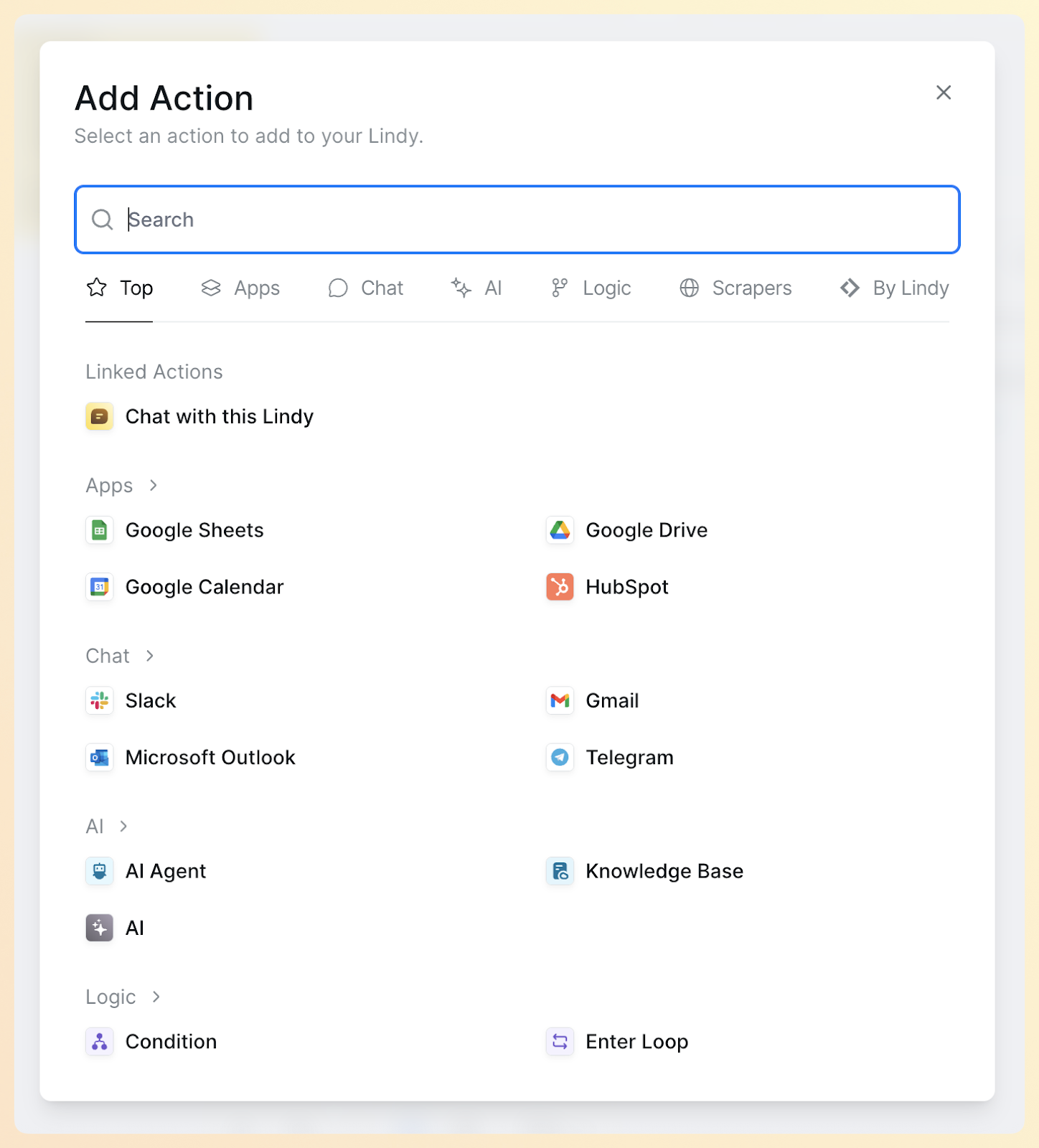Close the Add Action dialog

coord(944,93)
